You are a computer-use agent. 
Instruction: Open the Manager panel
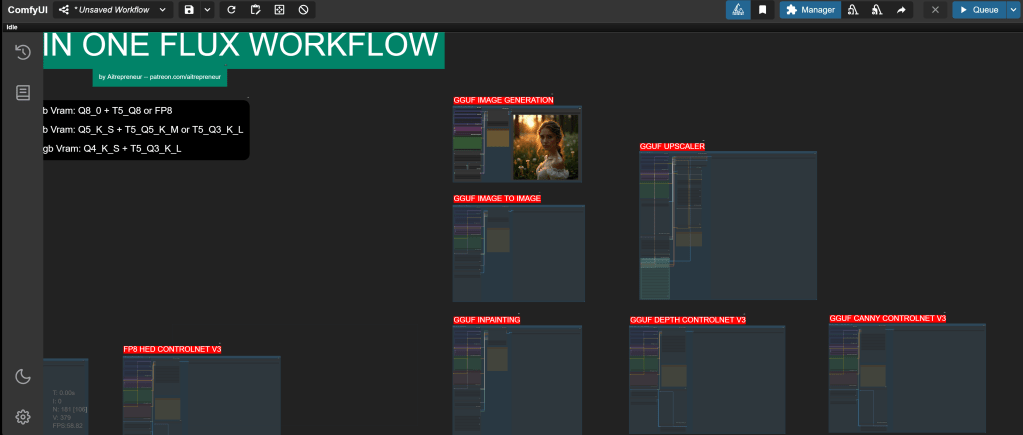(809, 10)
